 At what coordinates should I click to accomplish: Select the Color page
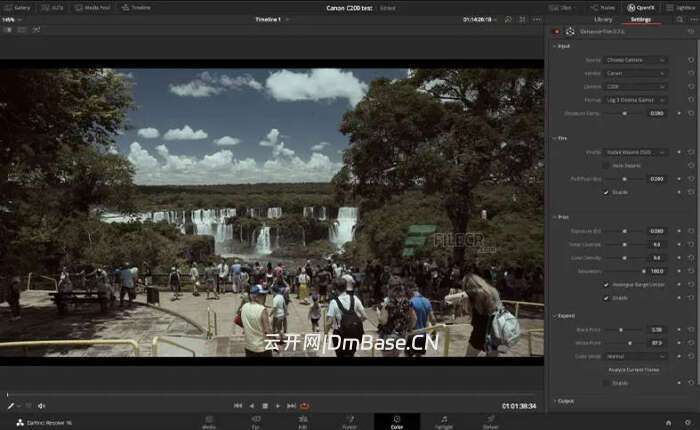(397, 422)
